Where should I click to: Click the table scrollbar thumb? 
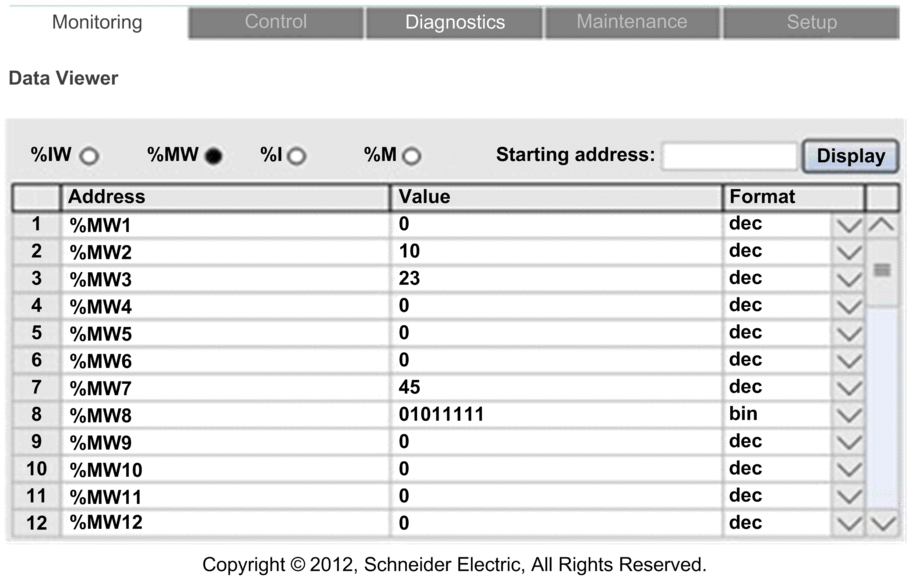coord(882,271)
